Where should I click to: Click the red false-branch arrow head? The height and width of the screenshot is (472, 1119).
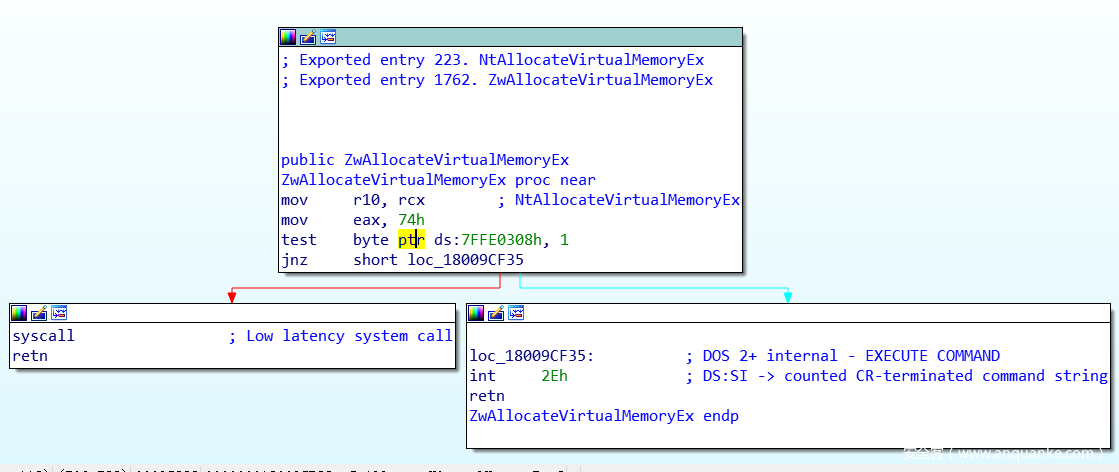click(232, 297)
